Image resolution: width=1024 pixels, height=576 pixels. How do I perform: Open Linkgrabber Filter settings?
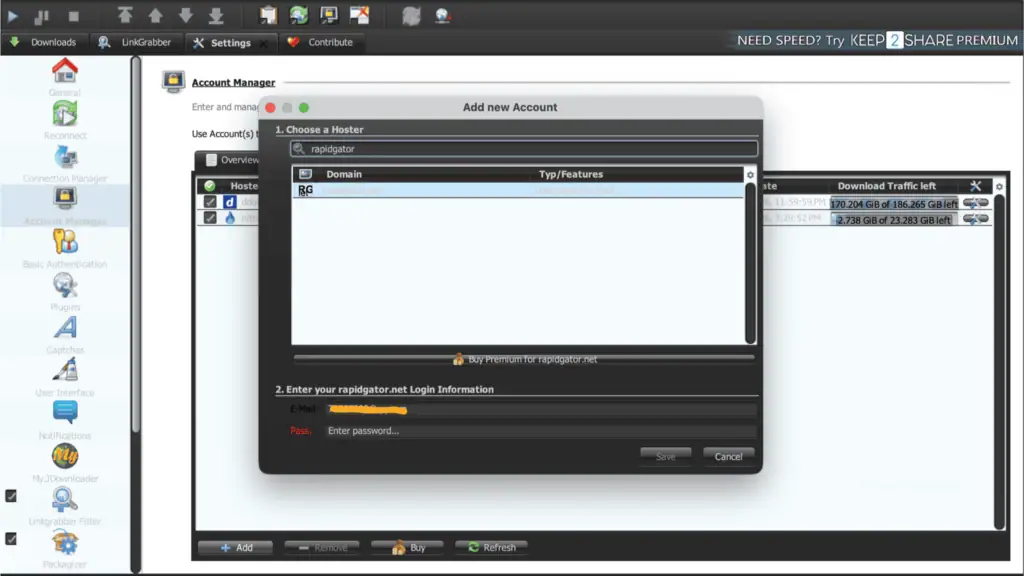[65, 506]
